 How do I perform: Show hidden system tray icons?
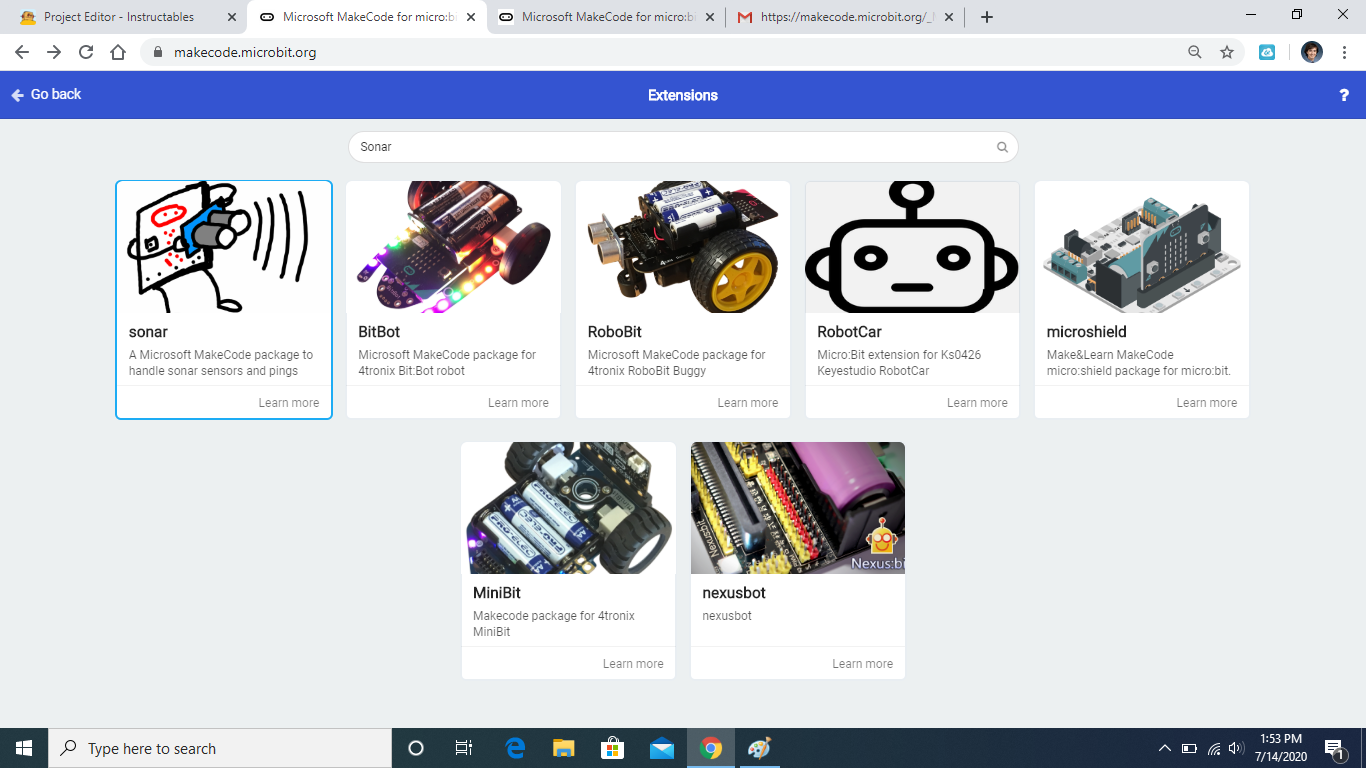point(1164,748)
